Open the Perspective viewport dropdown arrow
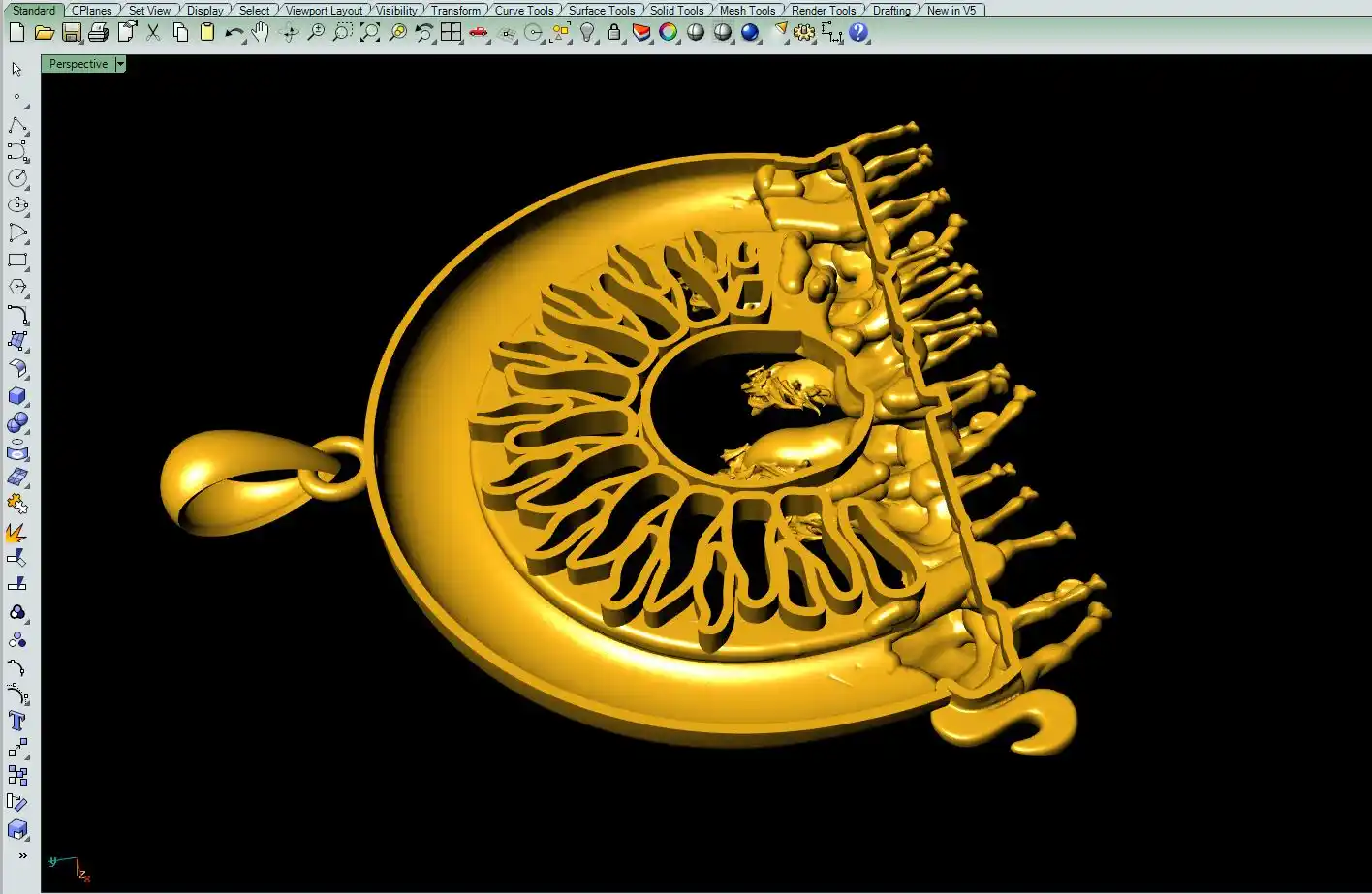The width and height of the screenshot is (1372, 894). (x=120, y=64)
